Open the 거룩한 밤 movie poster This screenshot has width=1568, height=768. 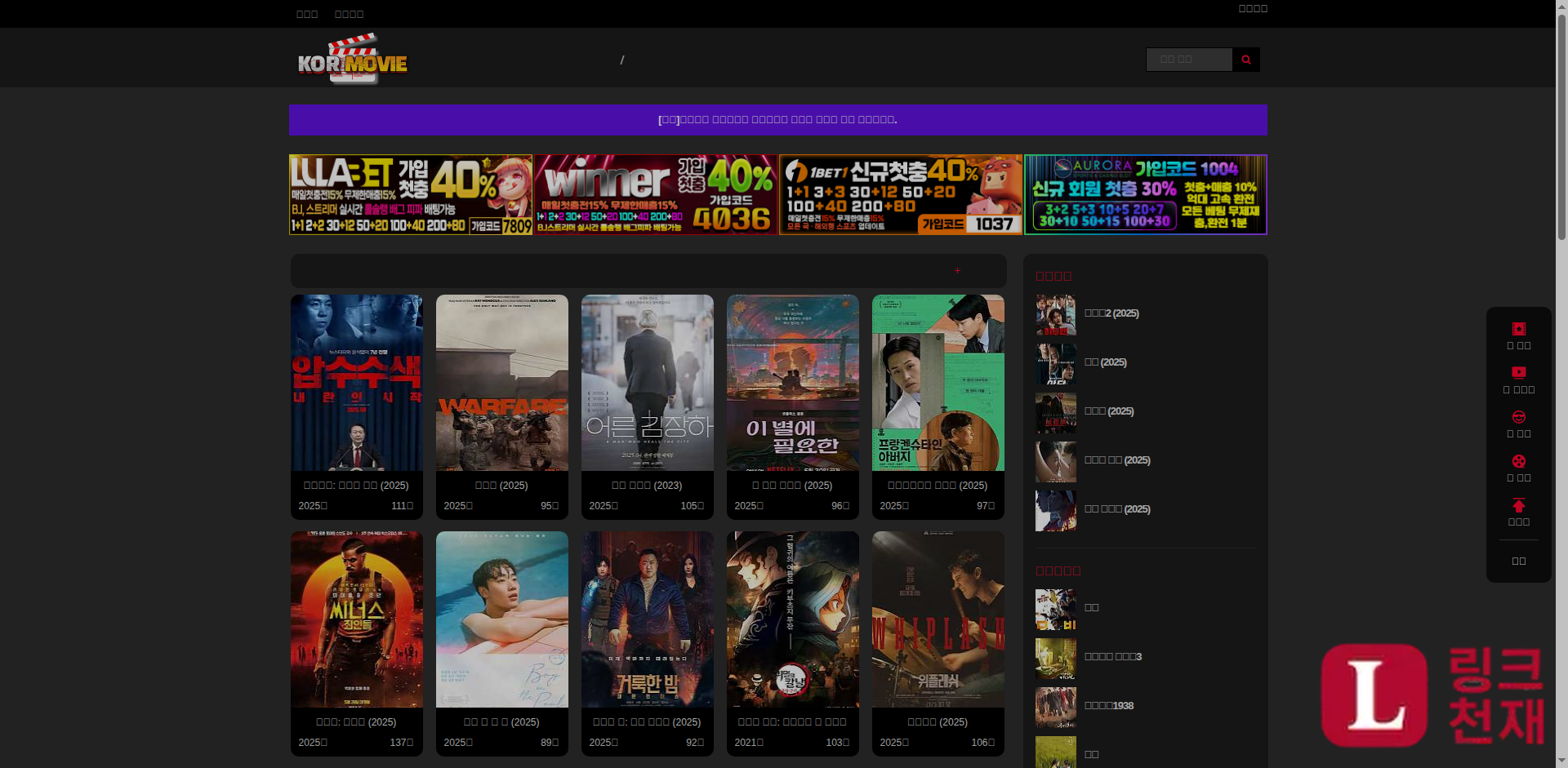click(648, 619)
